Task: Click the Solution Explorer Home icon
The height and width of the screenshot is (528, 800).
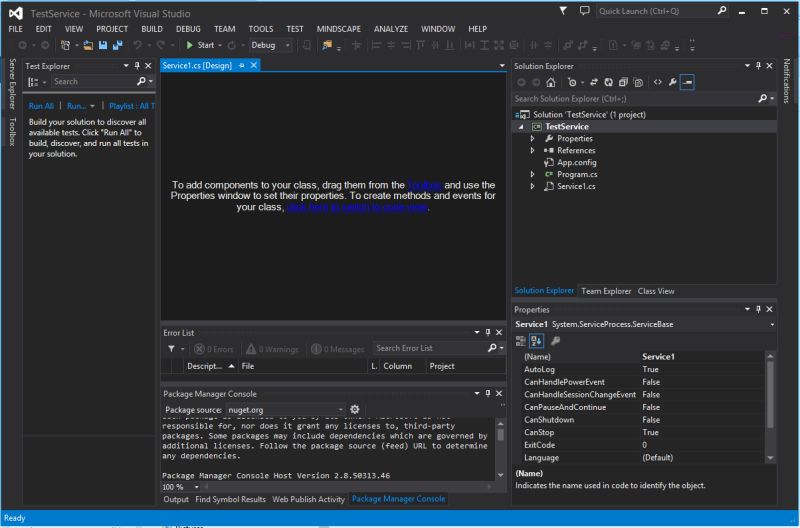Action: point(551,82)
